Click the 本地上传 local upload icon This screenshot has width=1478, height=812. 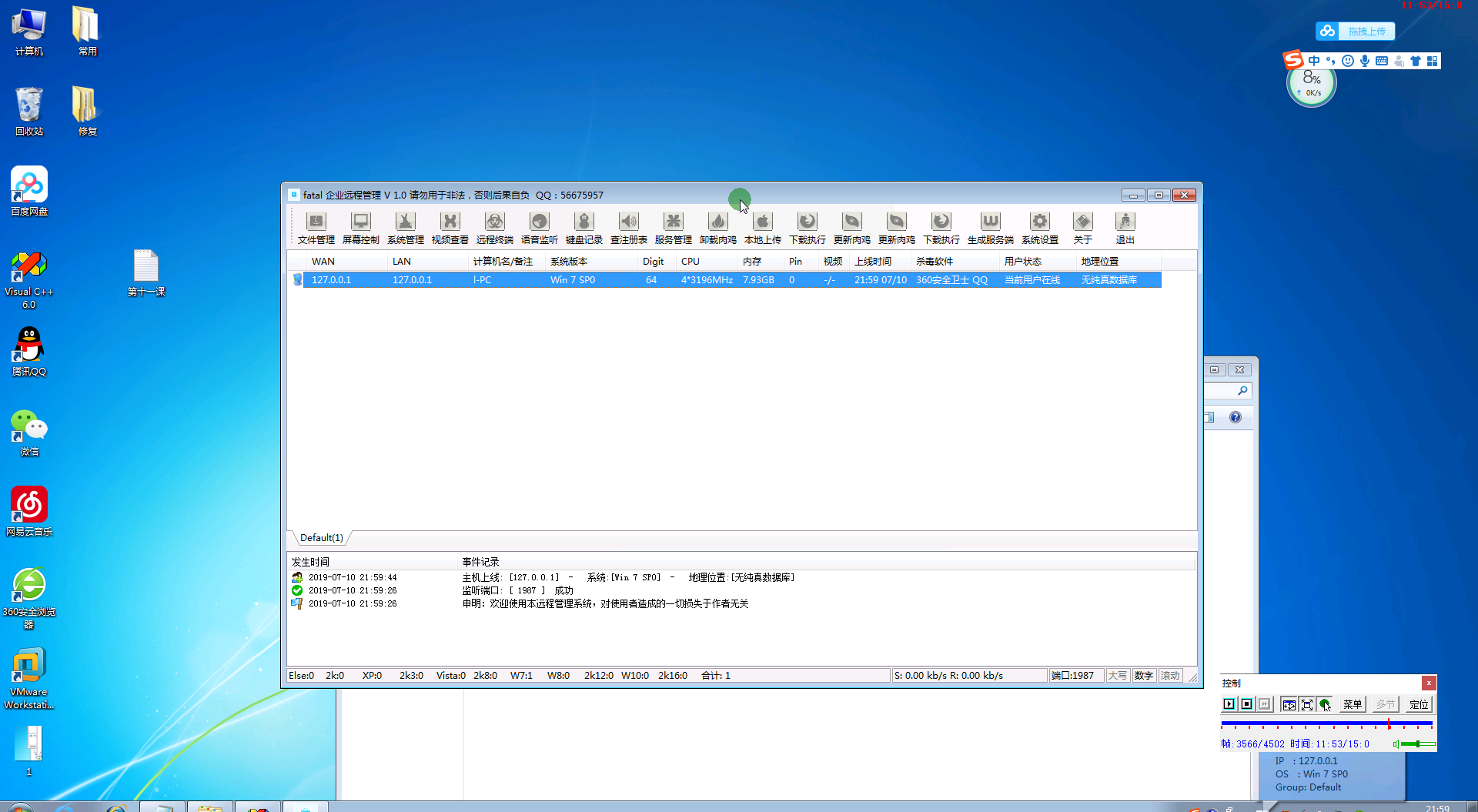pyautogui.click(x=762, y=228)
